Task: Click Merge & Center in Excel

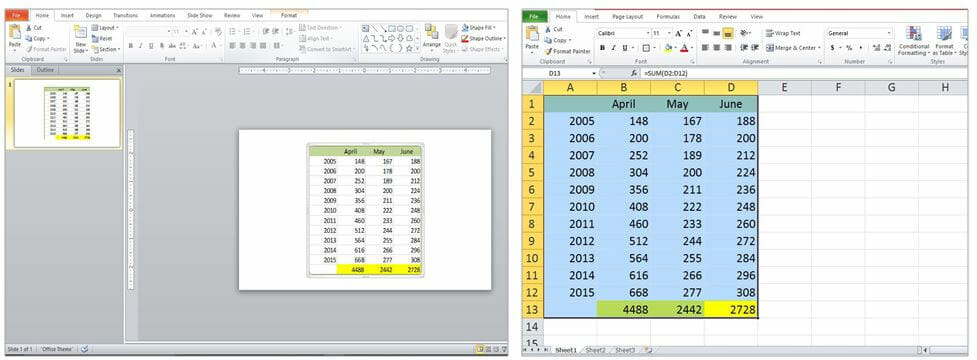Action: coord(793,48)
